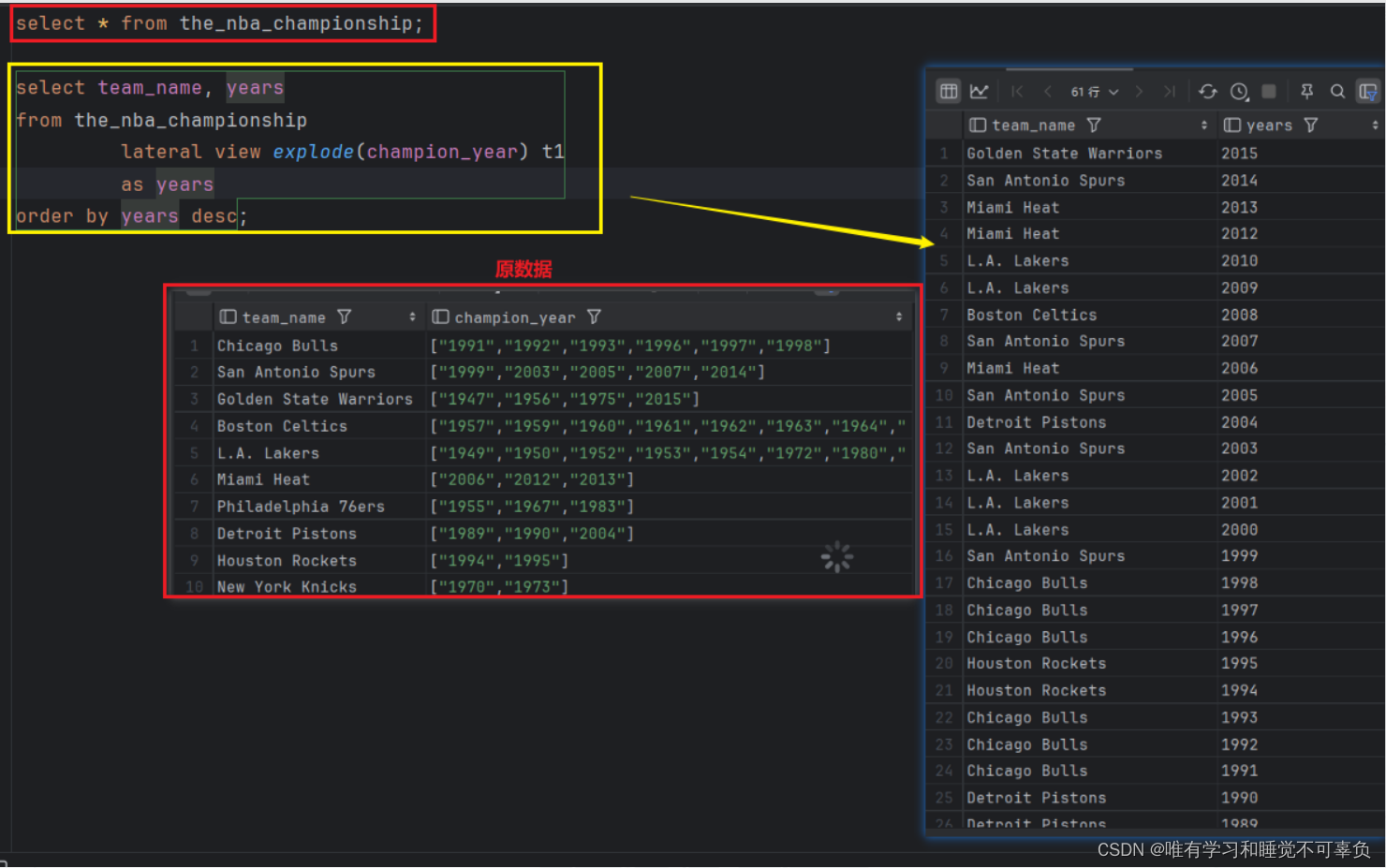Select the team_name header in results grid
Viewport: 1386px width, 868px height.
point(1033,125)
